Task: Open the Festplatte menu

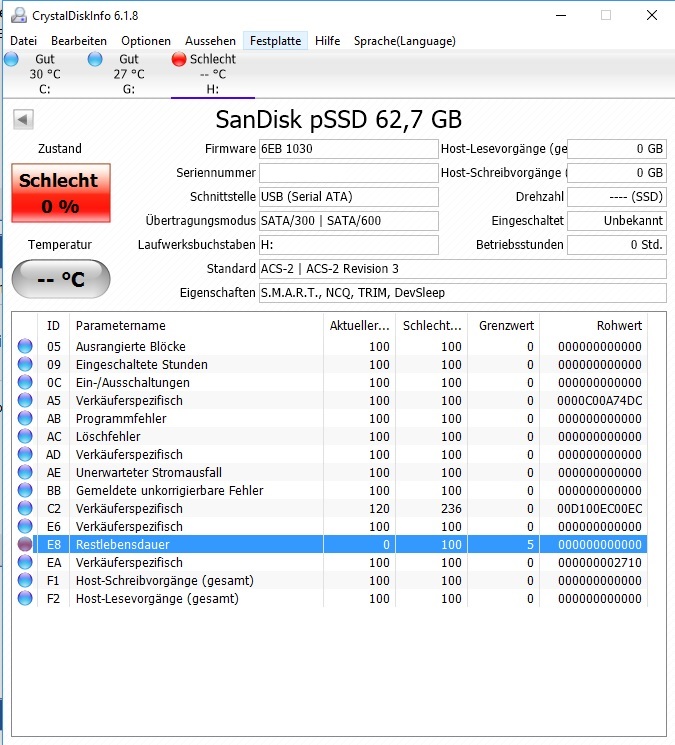Action: coord(276,41)
